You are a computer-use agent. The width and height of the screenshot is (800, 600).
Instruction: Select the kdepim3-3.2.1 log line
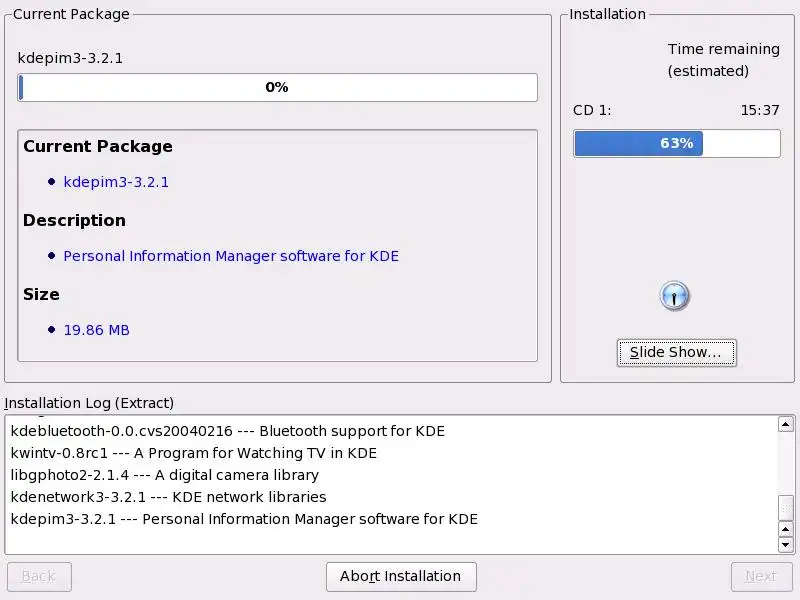point(244,519)
